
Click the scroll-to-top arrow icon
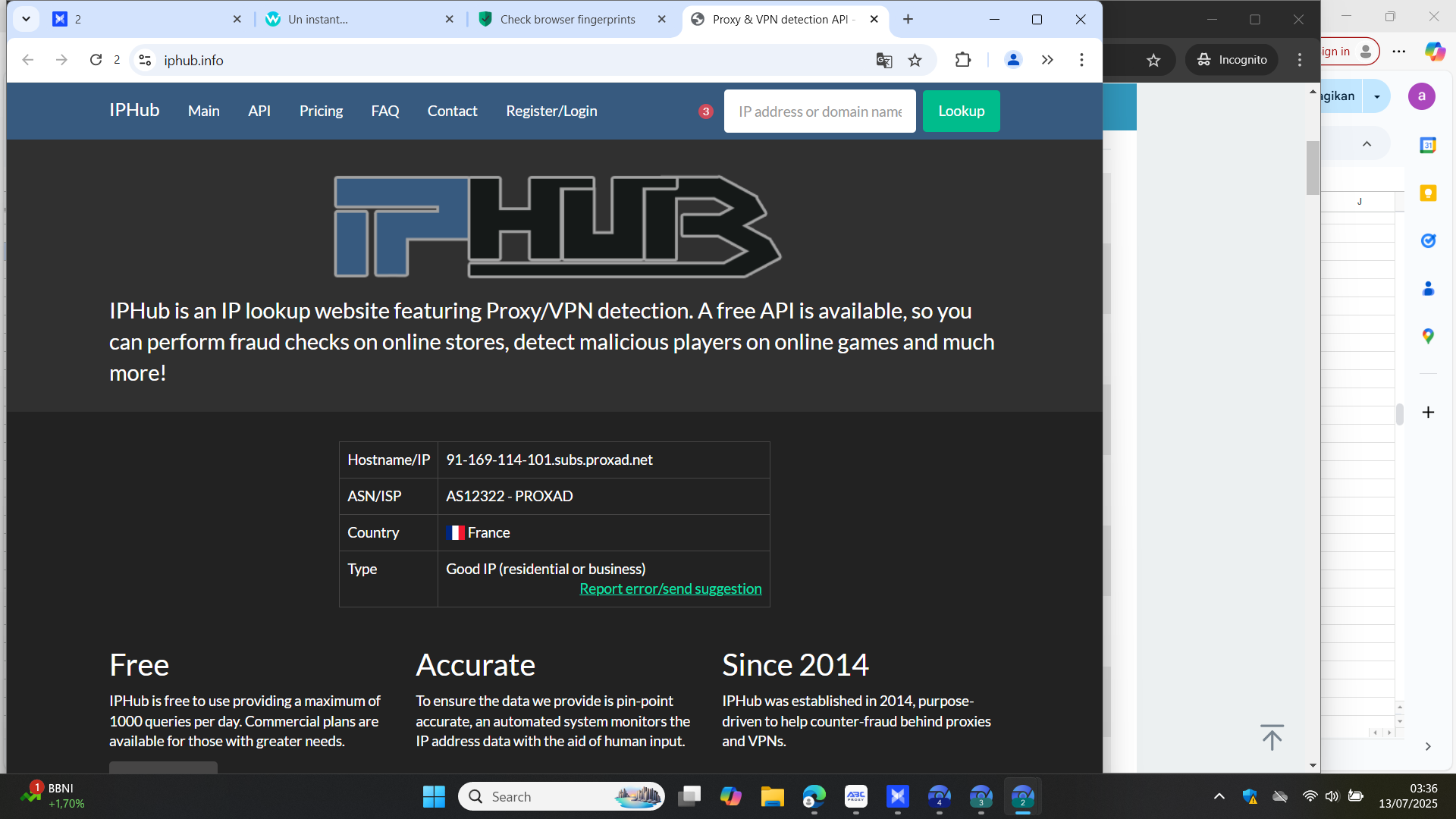[1272, 737]
